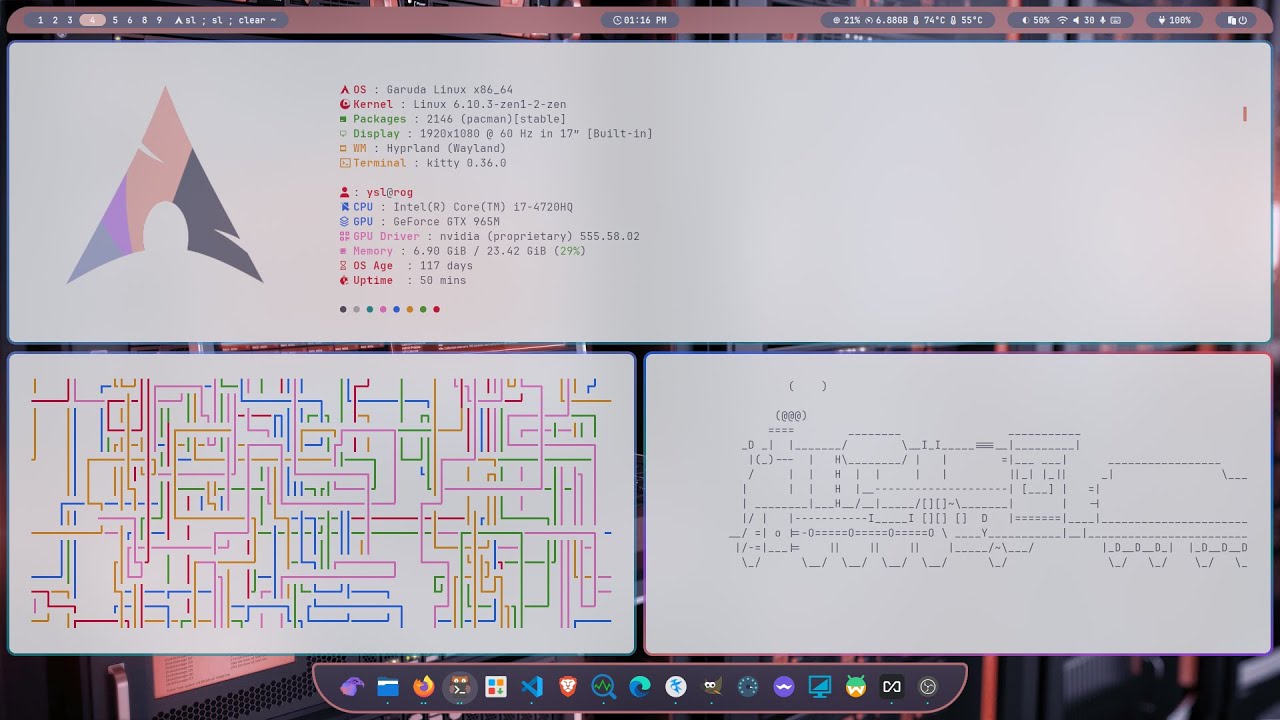Screen dimensions: 1280x720
Task: Click the CPU usage 21% readout
Action: 847,20
